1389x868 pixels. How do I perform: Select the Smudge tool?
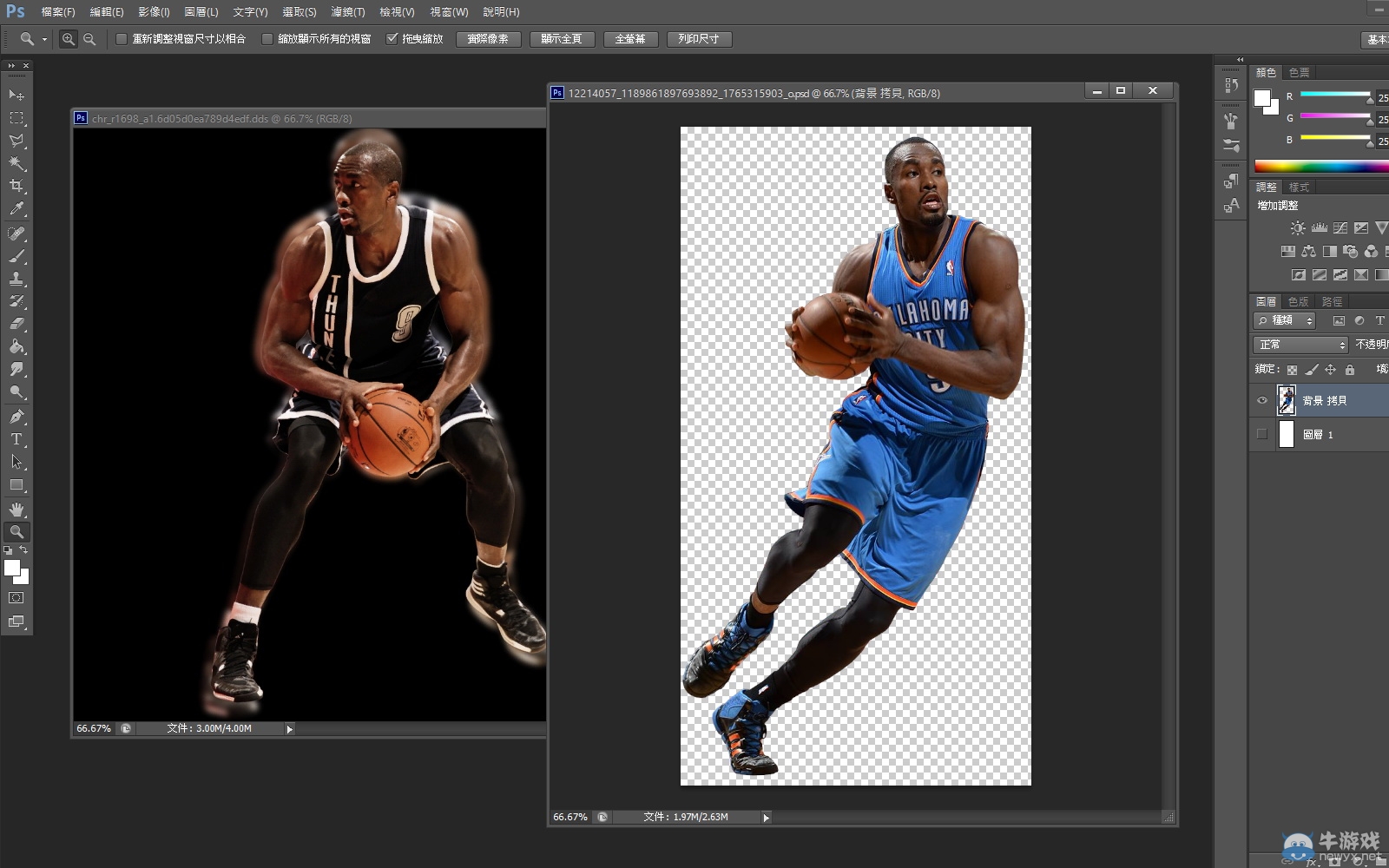tap(16, 369)
